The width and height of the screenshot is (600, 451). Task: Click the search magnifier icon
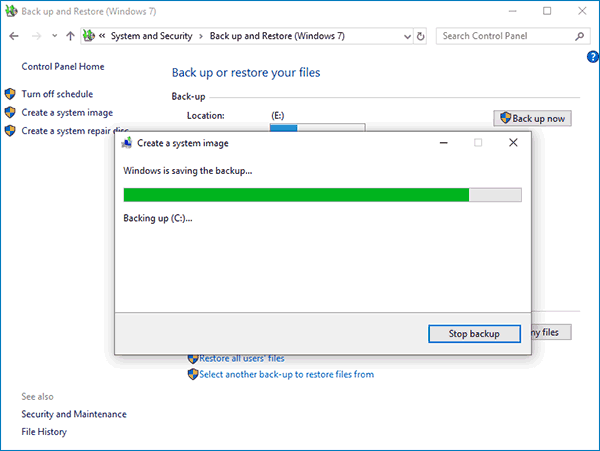pyautogui.click(x=579, y=36)
